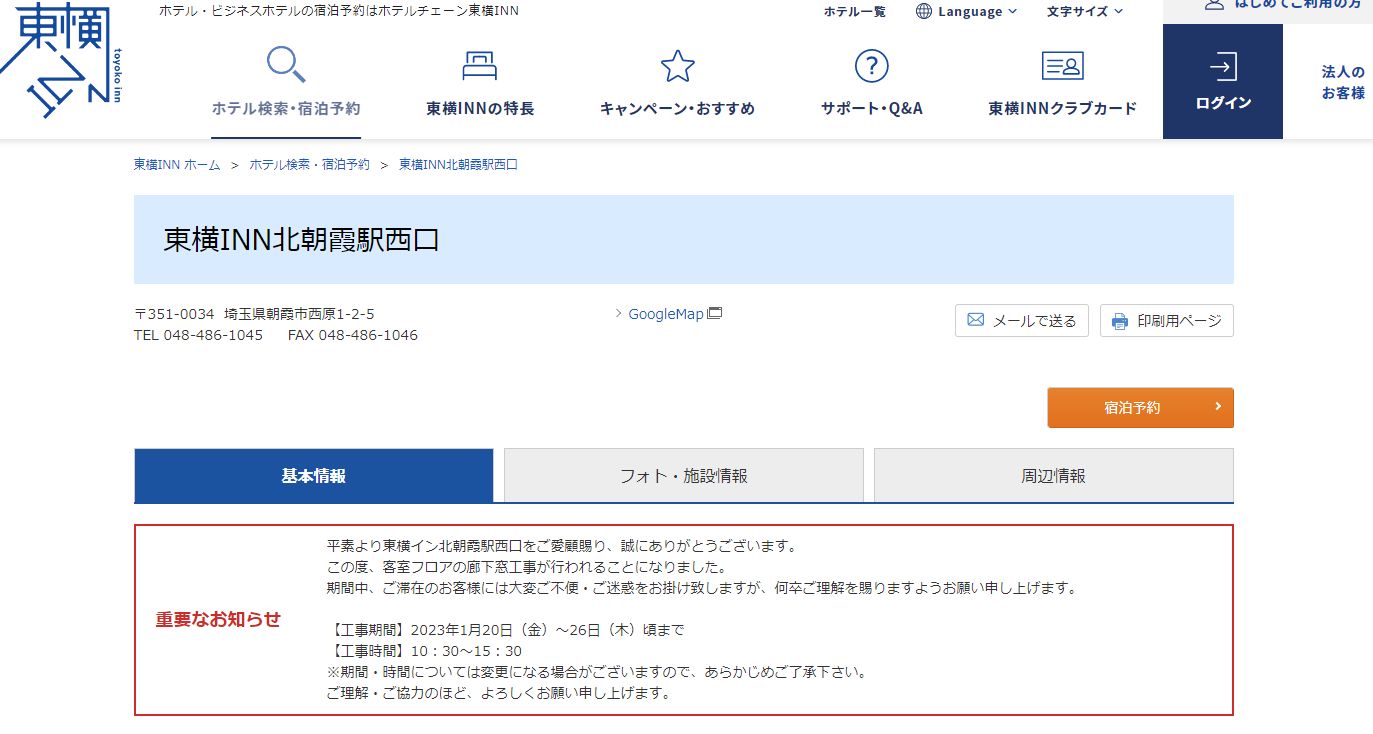
Task: Open the Language dropdown
Action: [x=966, y=11]
